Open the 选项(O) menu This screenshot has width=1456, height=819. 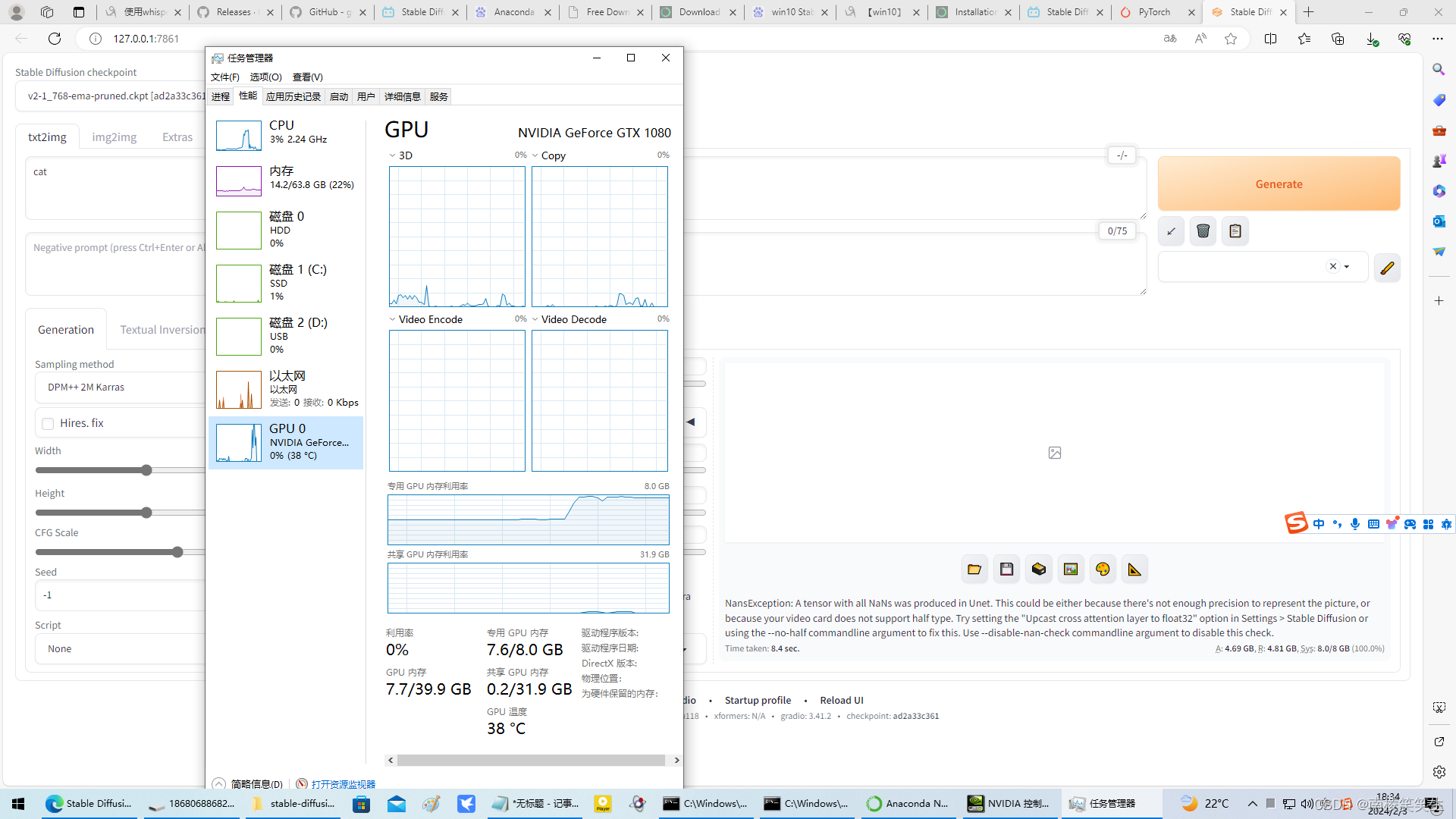[x=265, y=77]
